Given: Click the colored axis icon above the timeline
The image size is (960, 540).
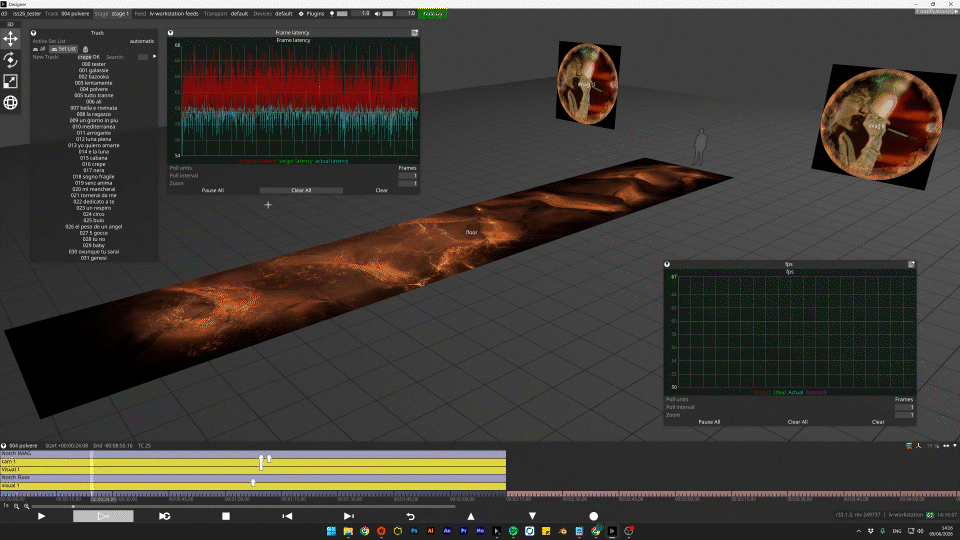Looking at the screenshot, I should point(918,446).
